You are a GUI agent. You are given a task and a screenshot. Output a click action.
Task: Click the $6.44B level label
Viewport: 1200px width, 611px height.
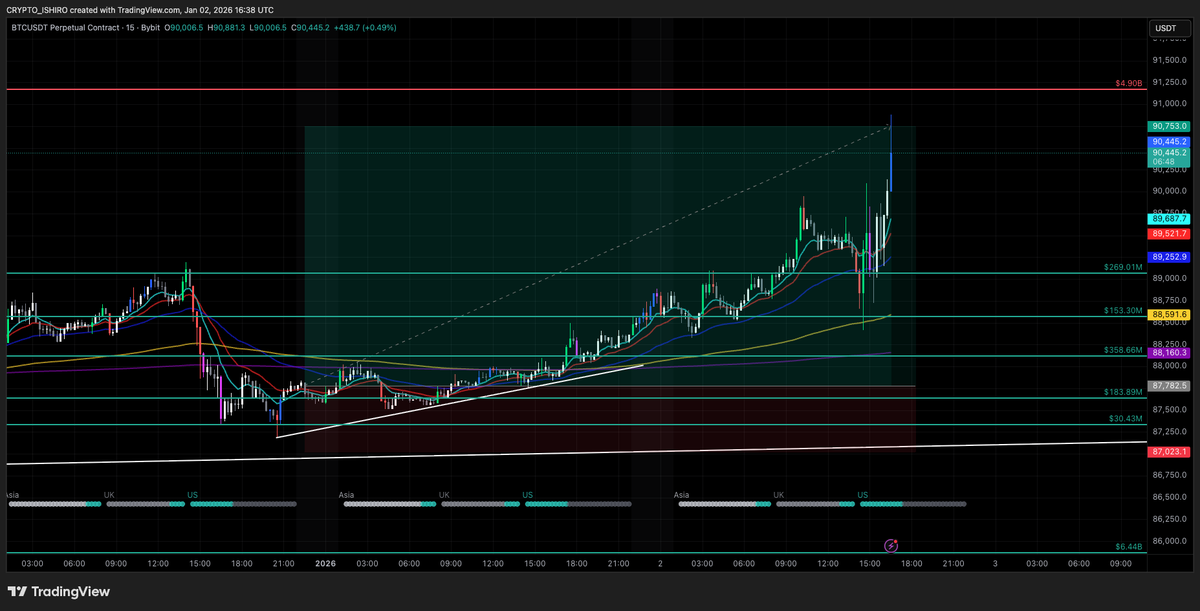(1128, 547)
